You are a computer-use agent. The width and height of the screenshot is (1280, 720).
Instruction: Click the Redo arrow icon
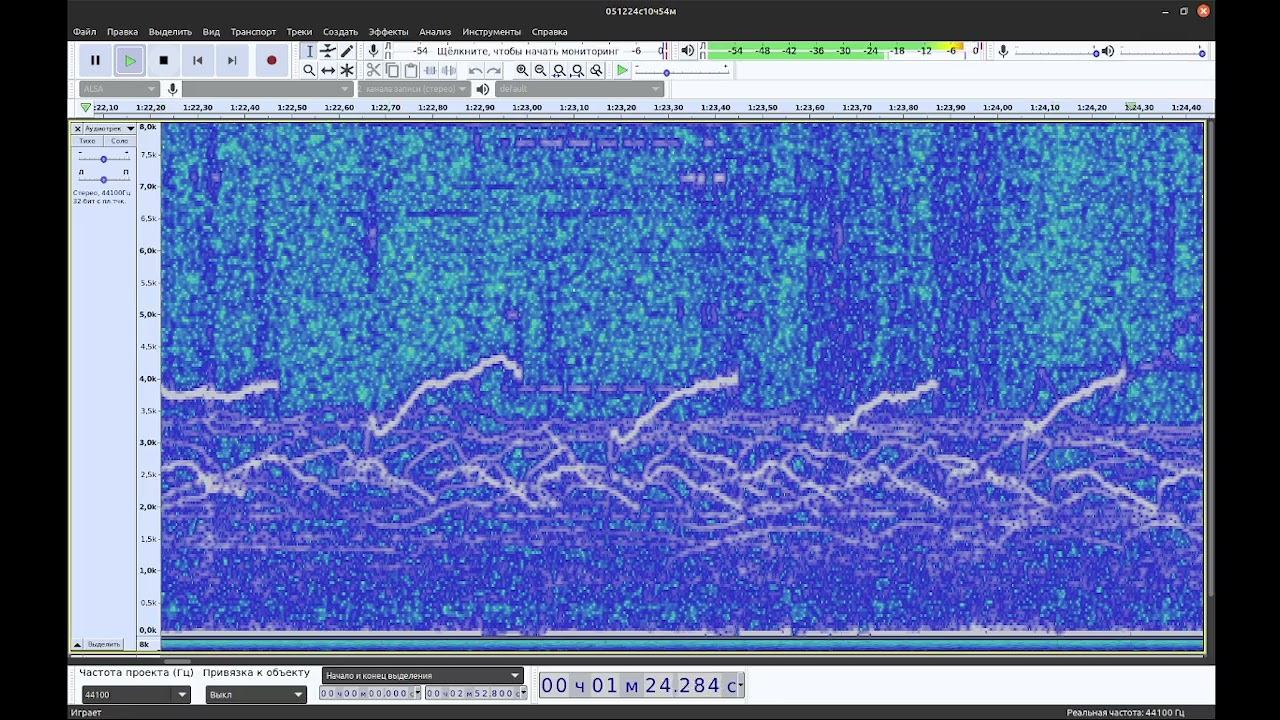coord(493,70)
